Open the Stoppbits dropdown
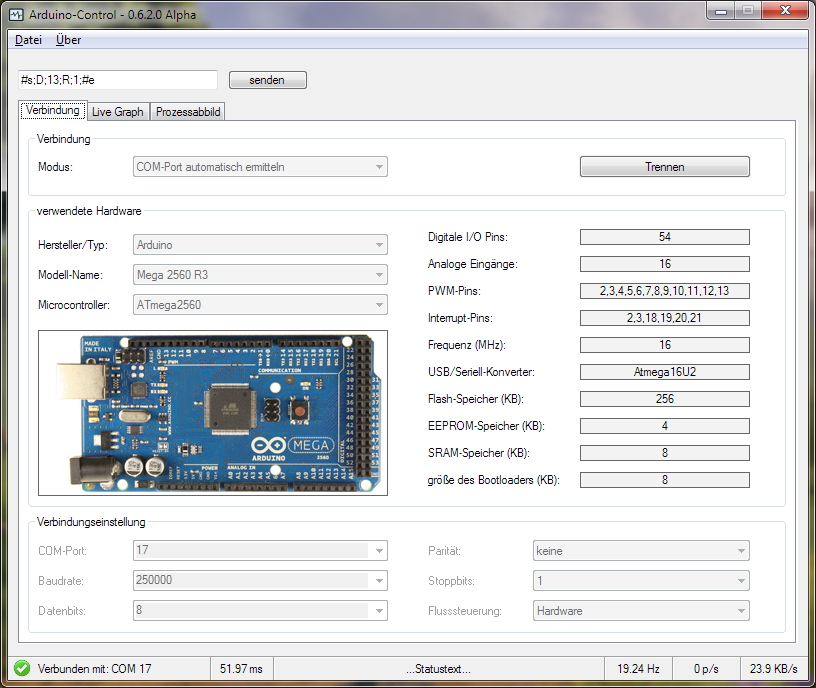 tap(641, 581)
